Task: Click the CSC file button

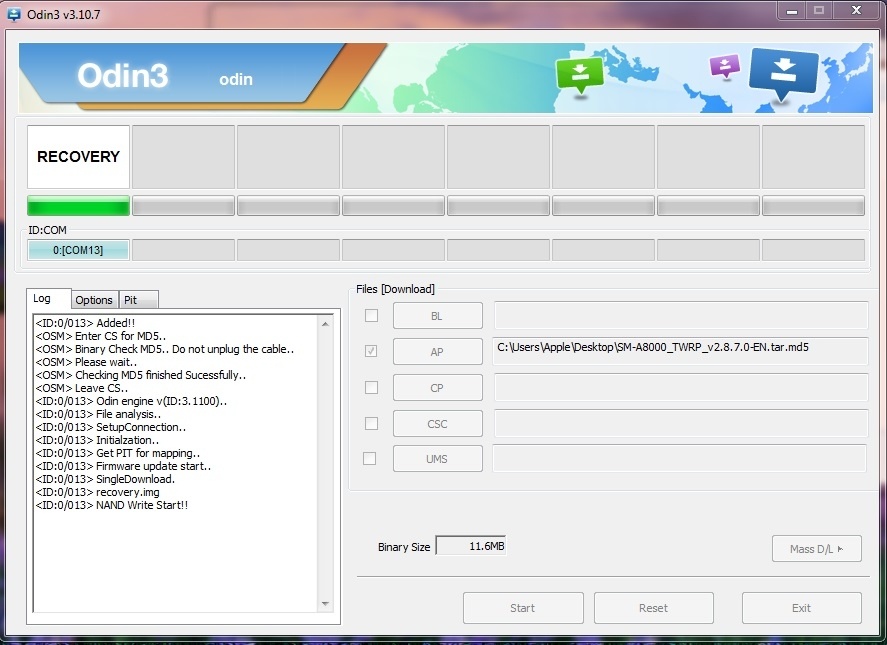Action: click(437, 423)
